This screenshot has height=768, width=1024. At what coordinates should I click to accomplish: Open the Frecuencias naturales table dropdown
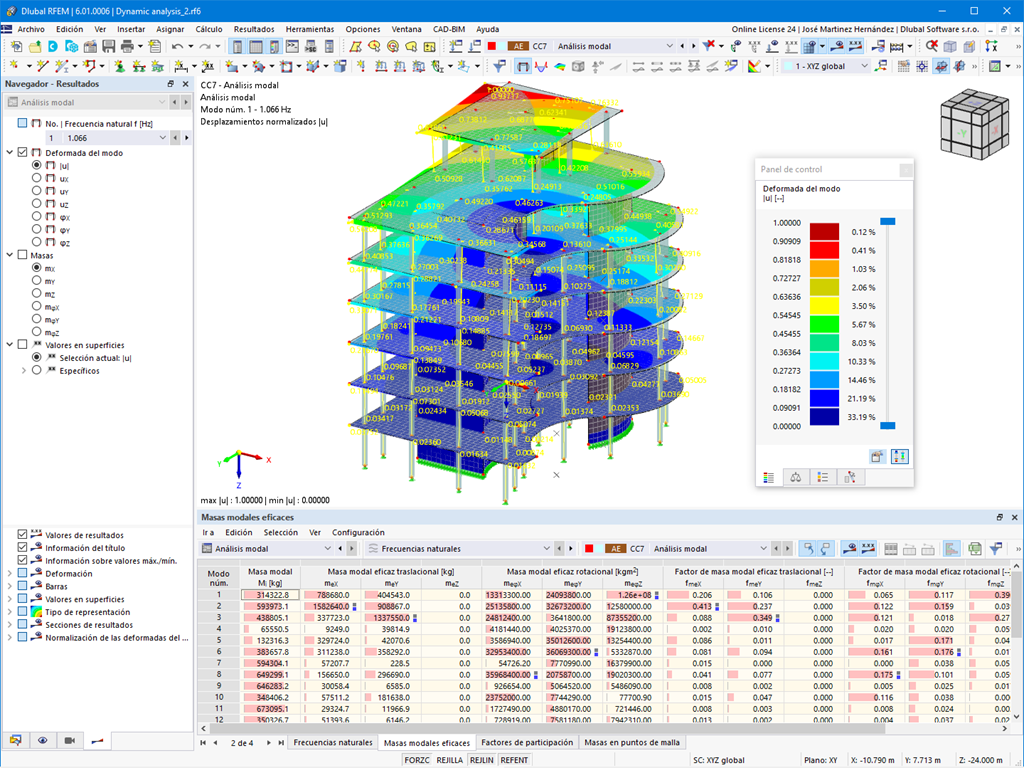546,549
